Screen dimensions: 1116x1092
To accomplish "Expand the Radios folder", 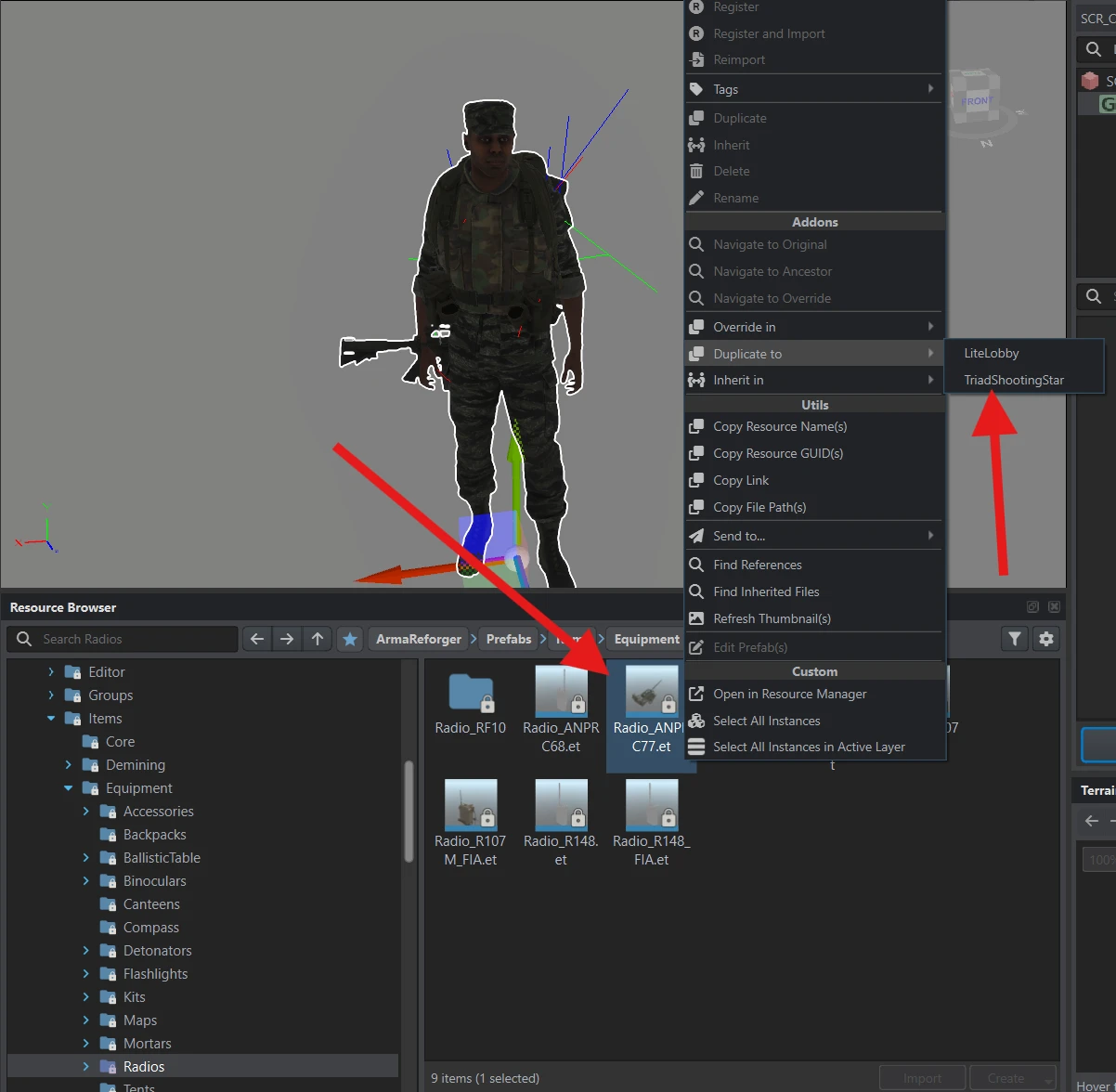I will (x=86, y=1066).
